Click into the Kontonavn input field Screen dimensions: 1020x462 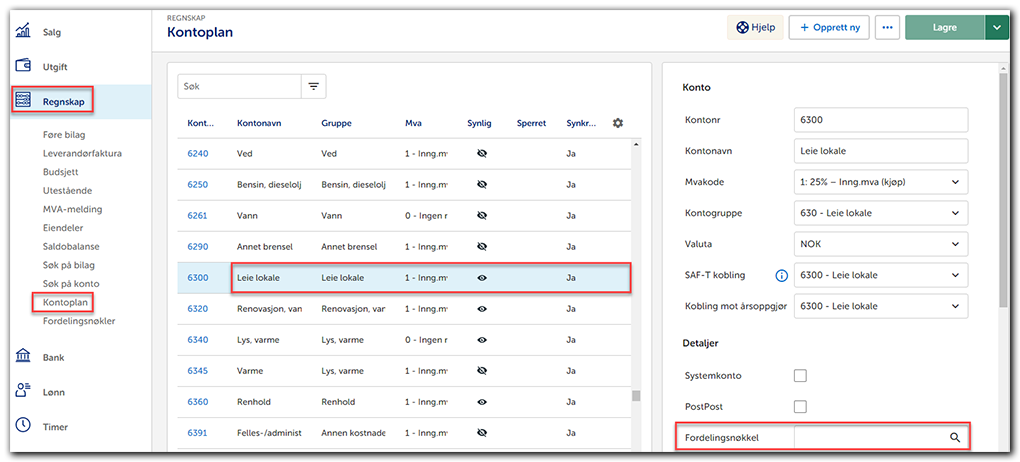[x=880, y=151]
